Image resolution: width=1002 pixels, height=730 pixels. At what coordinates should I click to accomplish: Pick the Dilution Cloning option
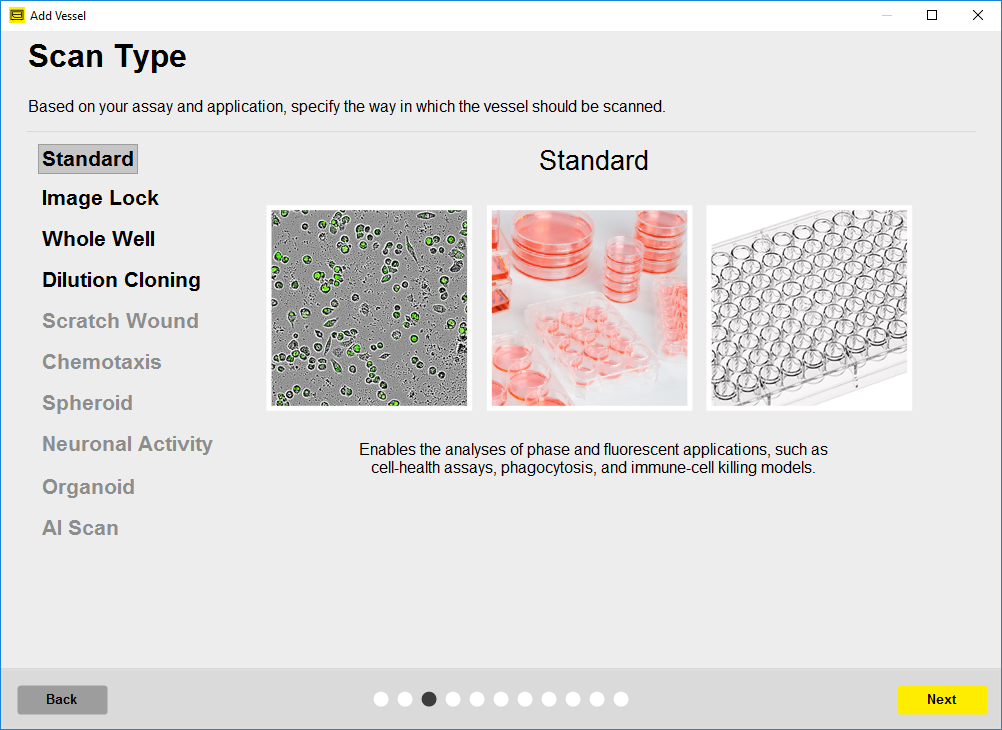[x=121, y=280]
